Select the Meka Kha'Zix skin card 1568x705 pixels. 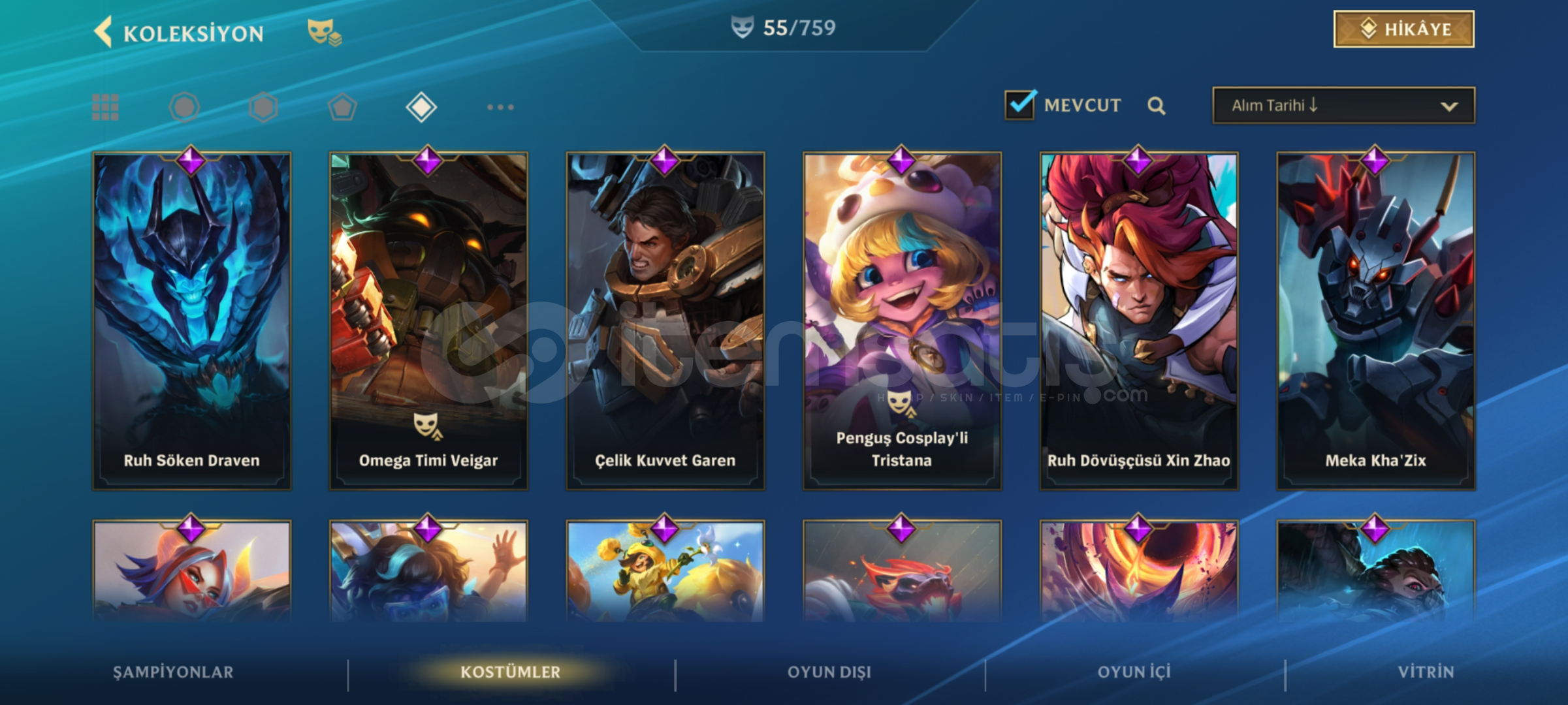1376,321
